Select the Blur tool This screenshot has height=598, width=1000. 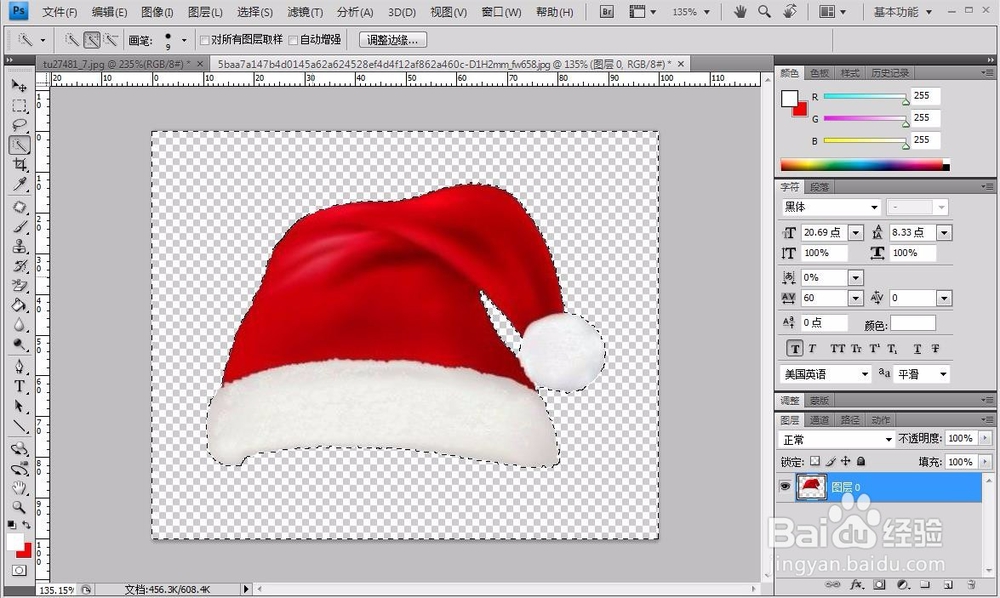point(19,325)
